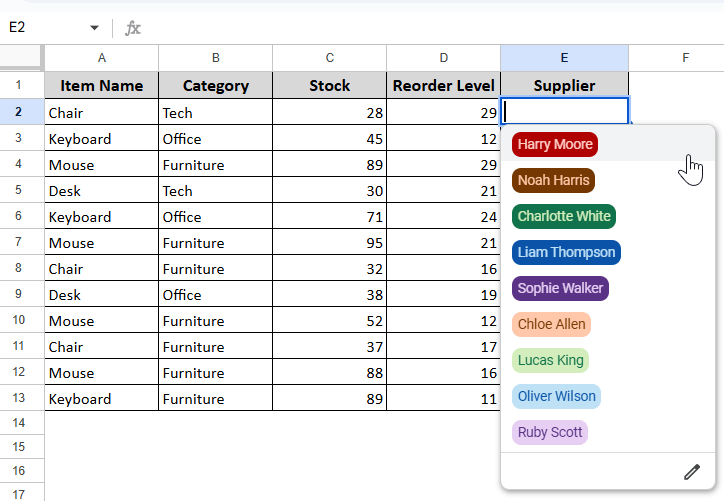Viewport: 724px width, 501px height.
Task: Click the Office cell in row 6
Action: (x=216, y=216)
